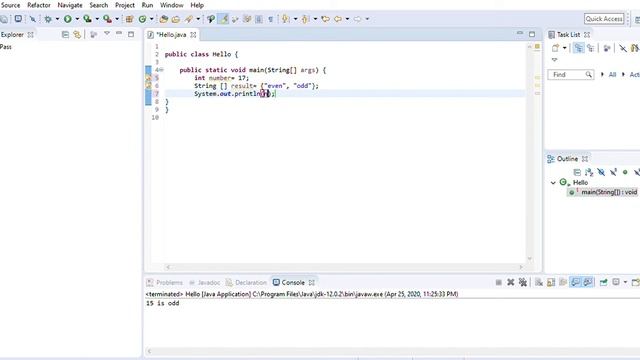Toggle Show Whitespace Characters pilcrow icon
Image resolution: width=640 pixels, height=360 pixels.
tap(271, 19)
